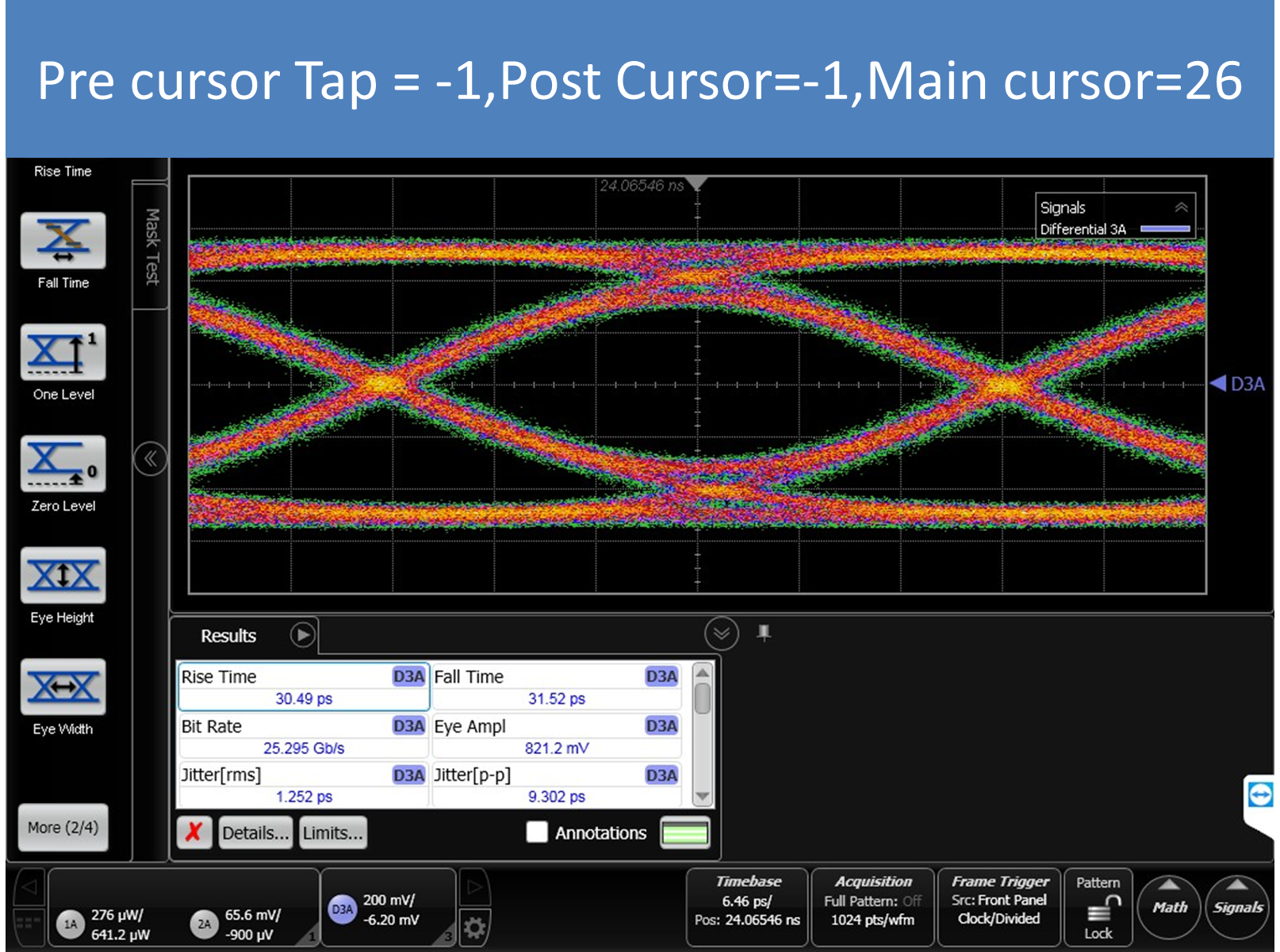Open the channel settings gear icon
Image resolution: width=1280 pixels, height=952 pixels.
[x=474, y=927]
